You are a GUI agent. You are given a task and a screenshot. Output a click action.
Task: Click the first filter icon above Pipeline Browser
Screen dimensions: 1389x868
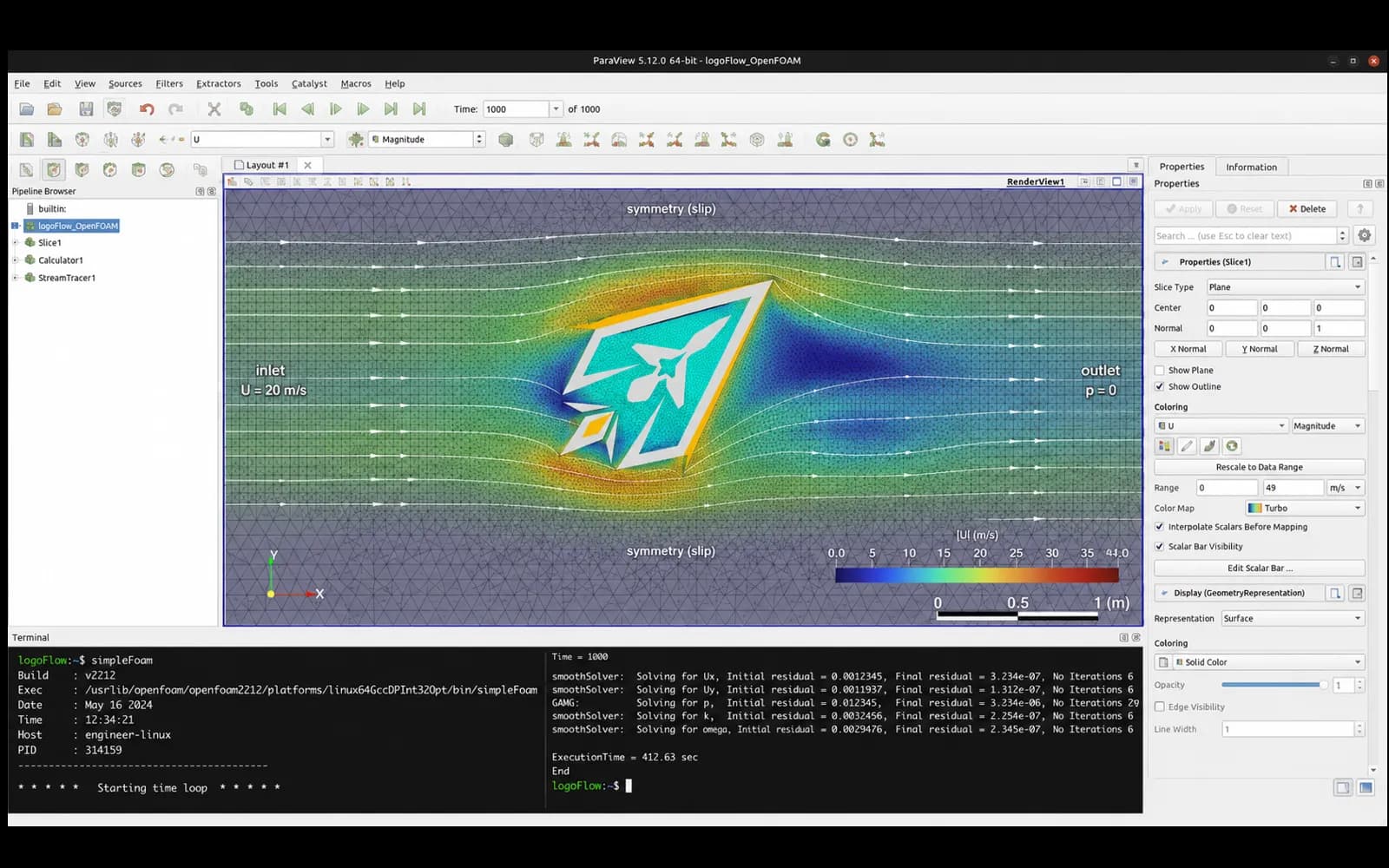26,170
